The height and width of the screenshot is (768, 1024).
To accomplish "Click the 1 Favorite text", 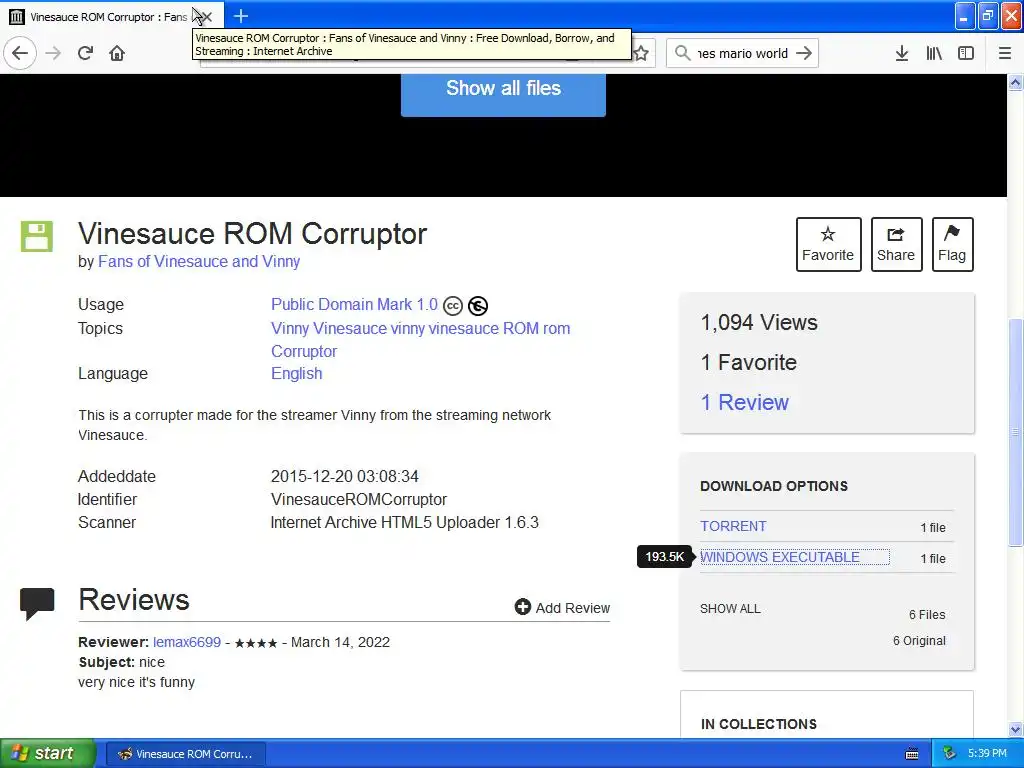I will (748, 362).
